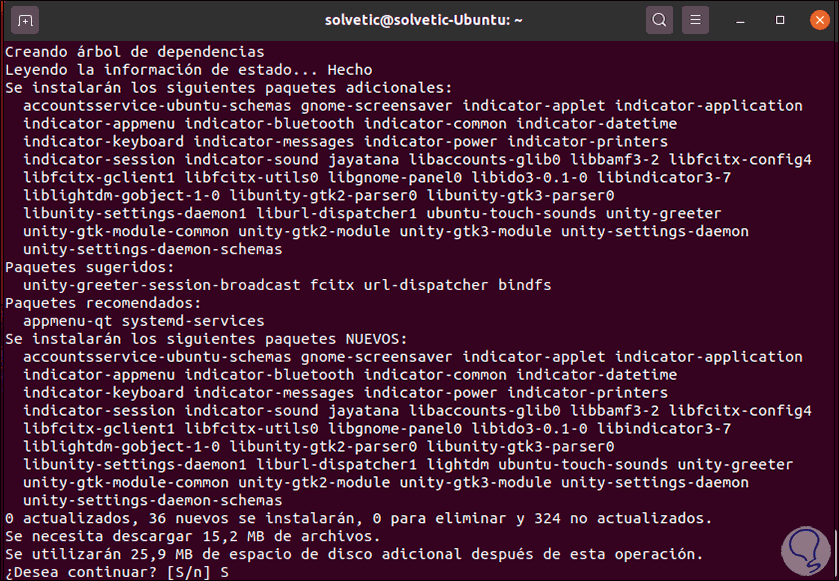Click the 'Paquetes sugeridos:' line
The image size is (839, 581).
(x=90, y=267)
